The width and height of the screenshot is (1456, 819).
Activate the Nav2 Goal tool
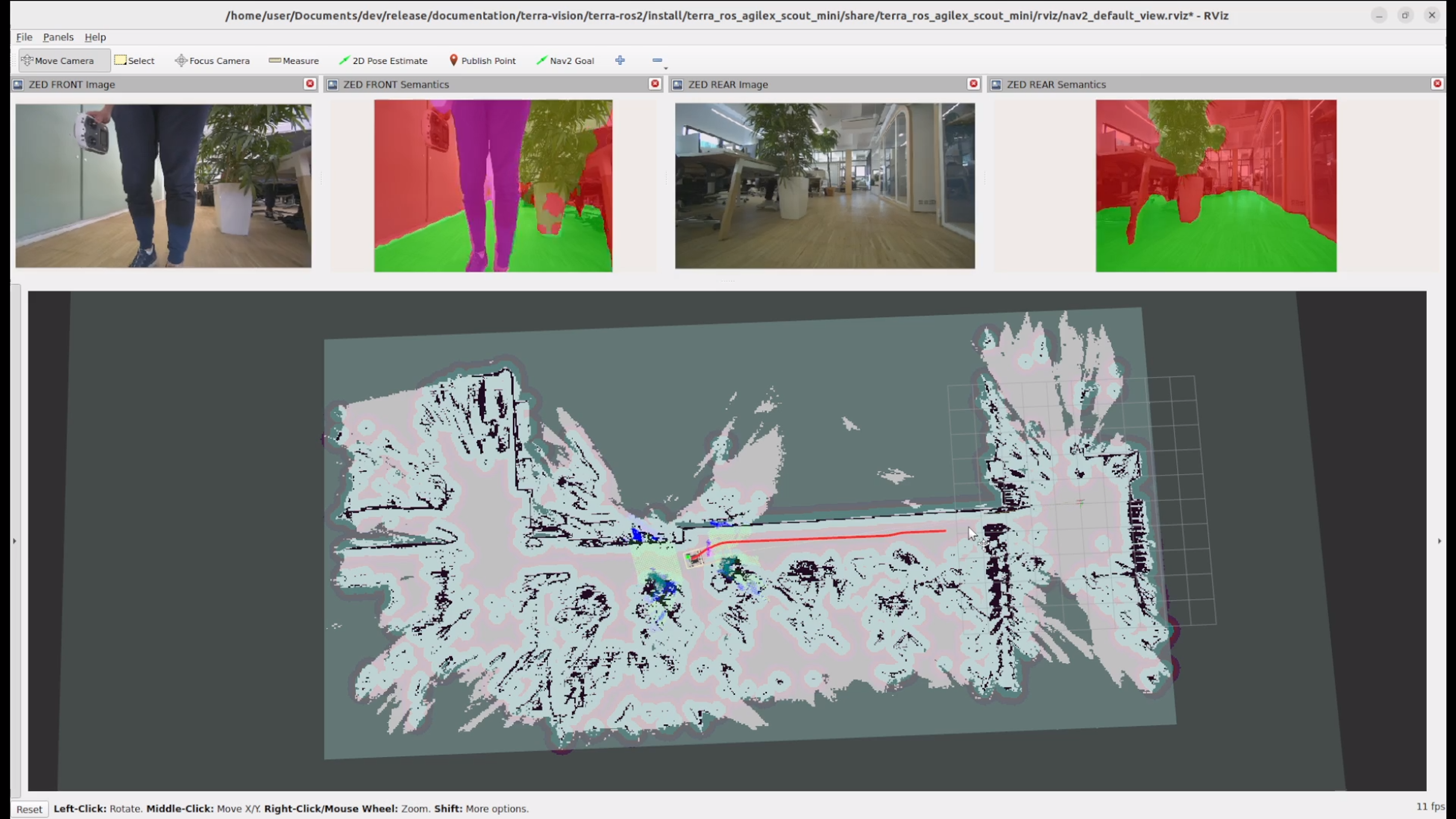[x=565, y=61]
